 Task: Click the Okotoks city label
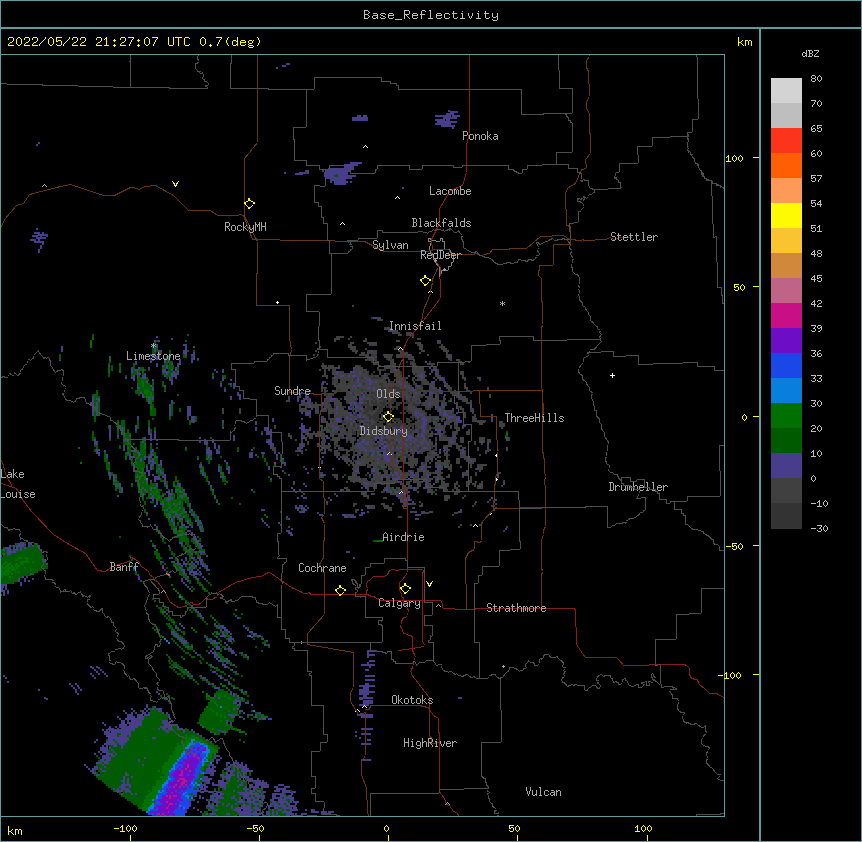click(412, 700)
